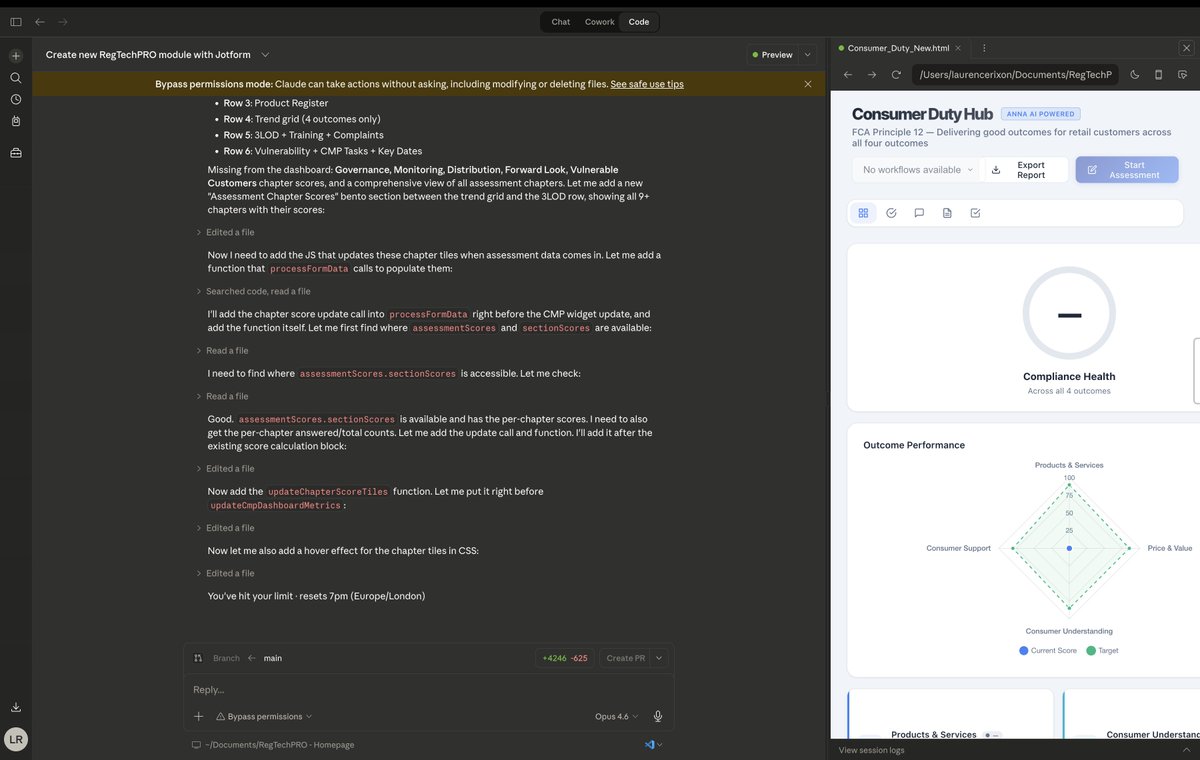Toggle the left sidebar panel icon
Viewport: 1200px width, 760px height.
point(15,21)
